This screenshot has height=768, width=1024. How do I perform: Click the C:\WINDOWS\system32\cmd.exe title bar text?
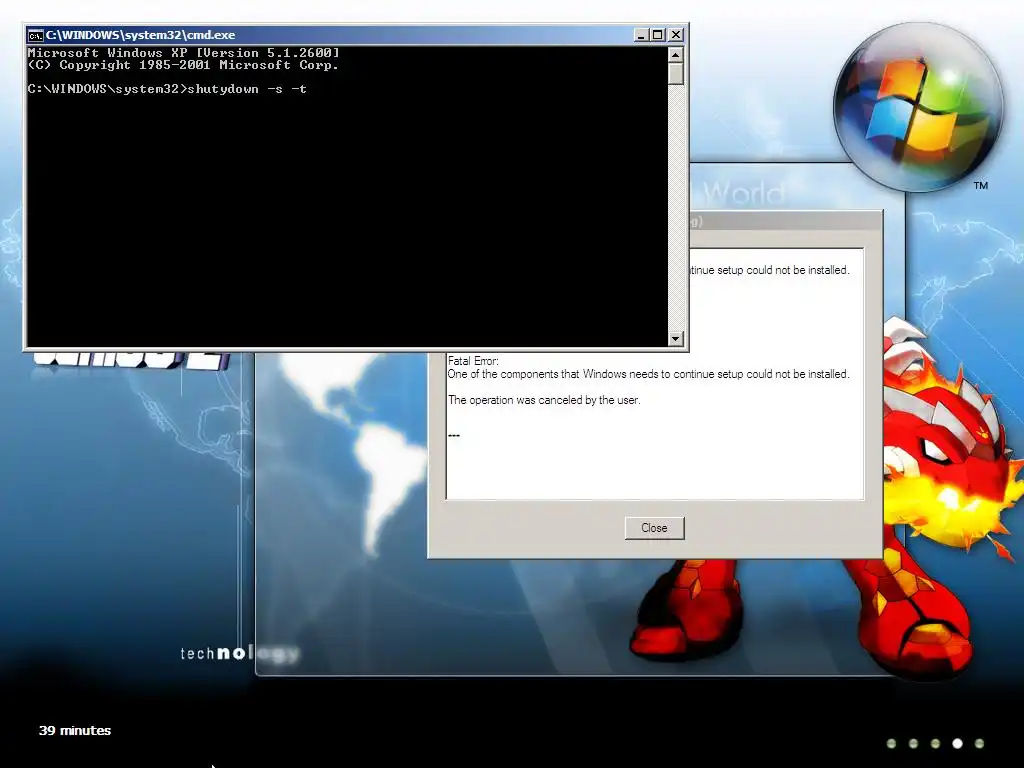pyautogui.click(x=140, y=35)
